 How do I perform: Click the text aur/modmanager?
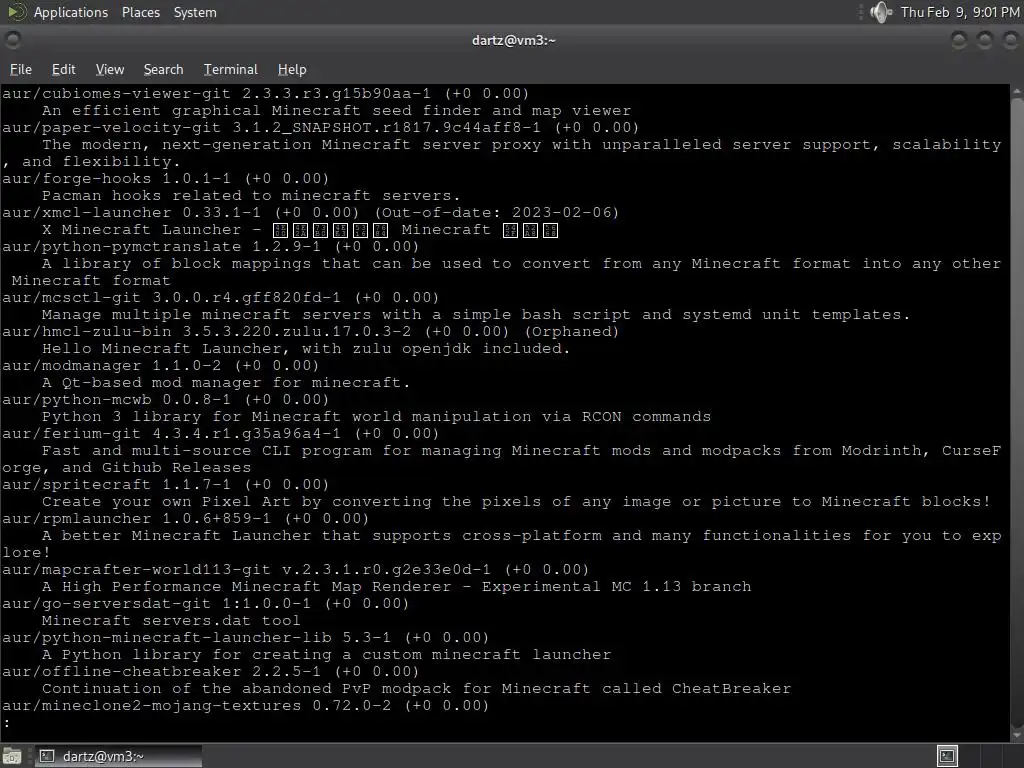point(72,365)
